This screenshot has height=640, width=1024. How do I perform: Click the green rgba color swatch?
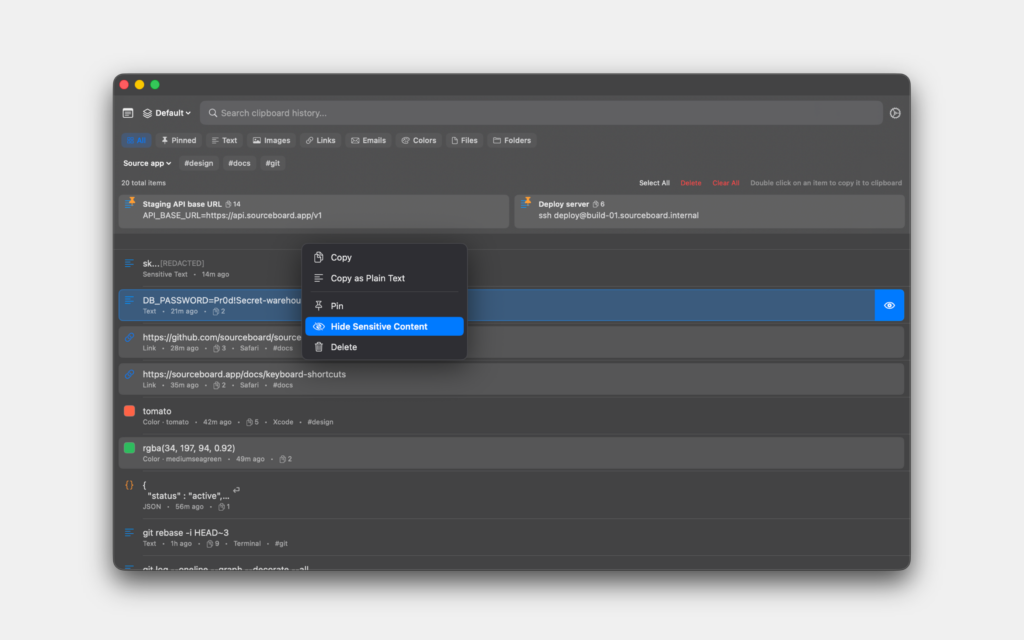pyautogui.click(x=129, y=448)
